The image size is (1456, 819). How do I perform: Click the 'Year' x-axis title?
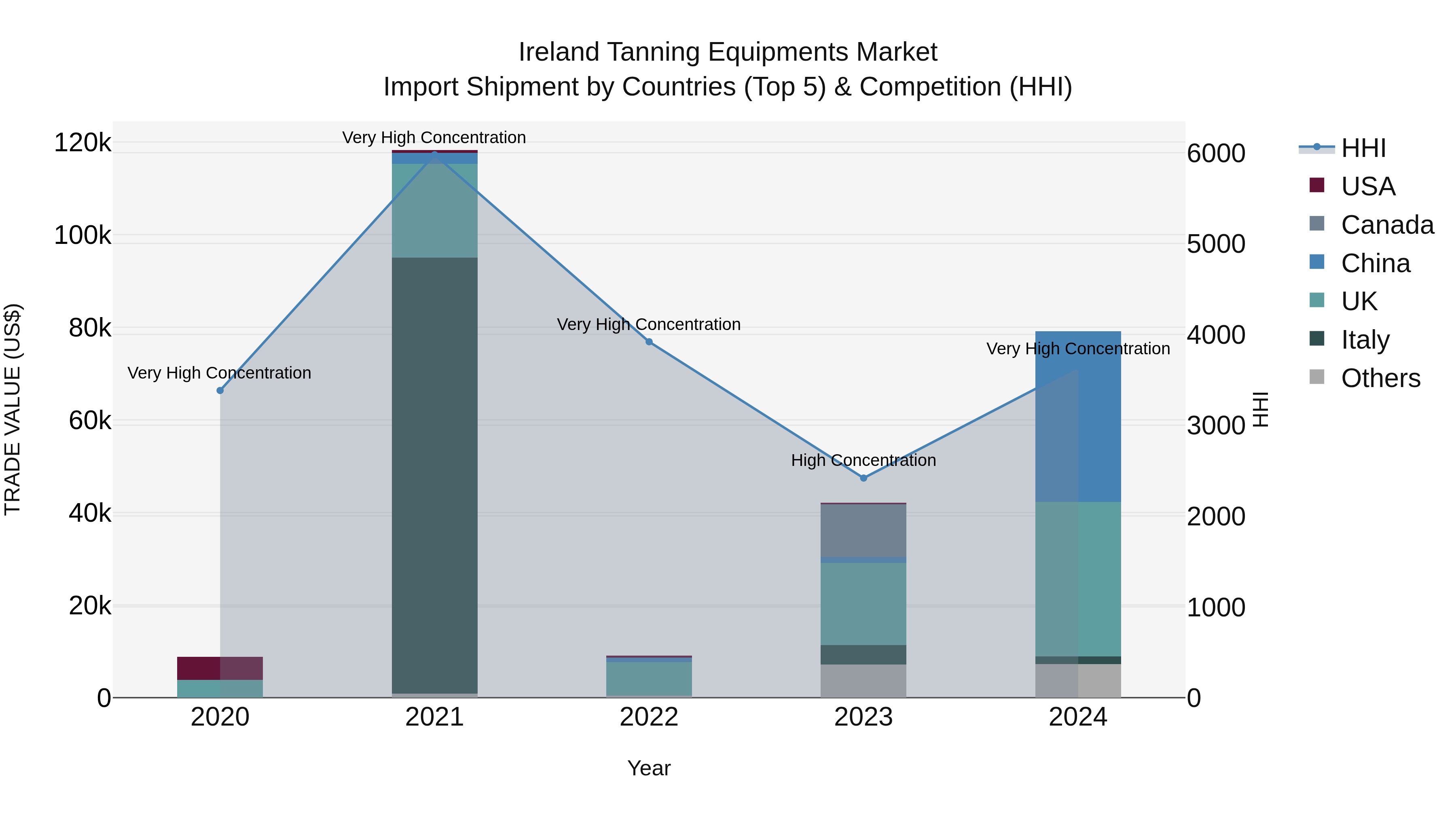649,769
